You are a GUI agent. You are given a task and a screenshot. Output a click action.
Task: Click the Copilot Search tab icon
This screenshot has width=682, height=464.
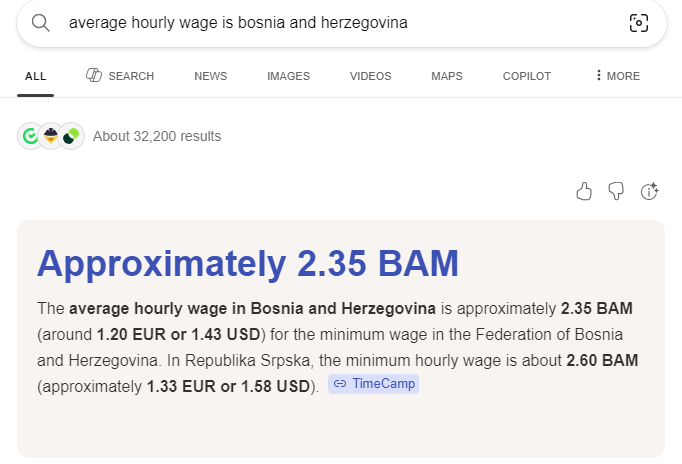click(94, 75)
